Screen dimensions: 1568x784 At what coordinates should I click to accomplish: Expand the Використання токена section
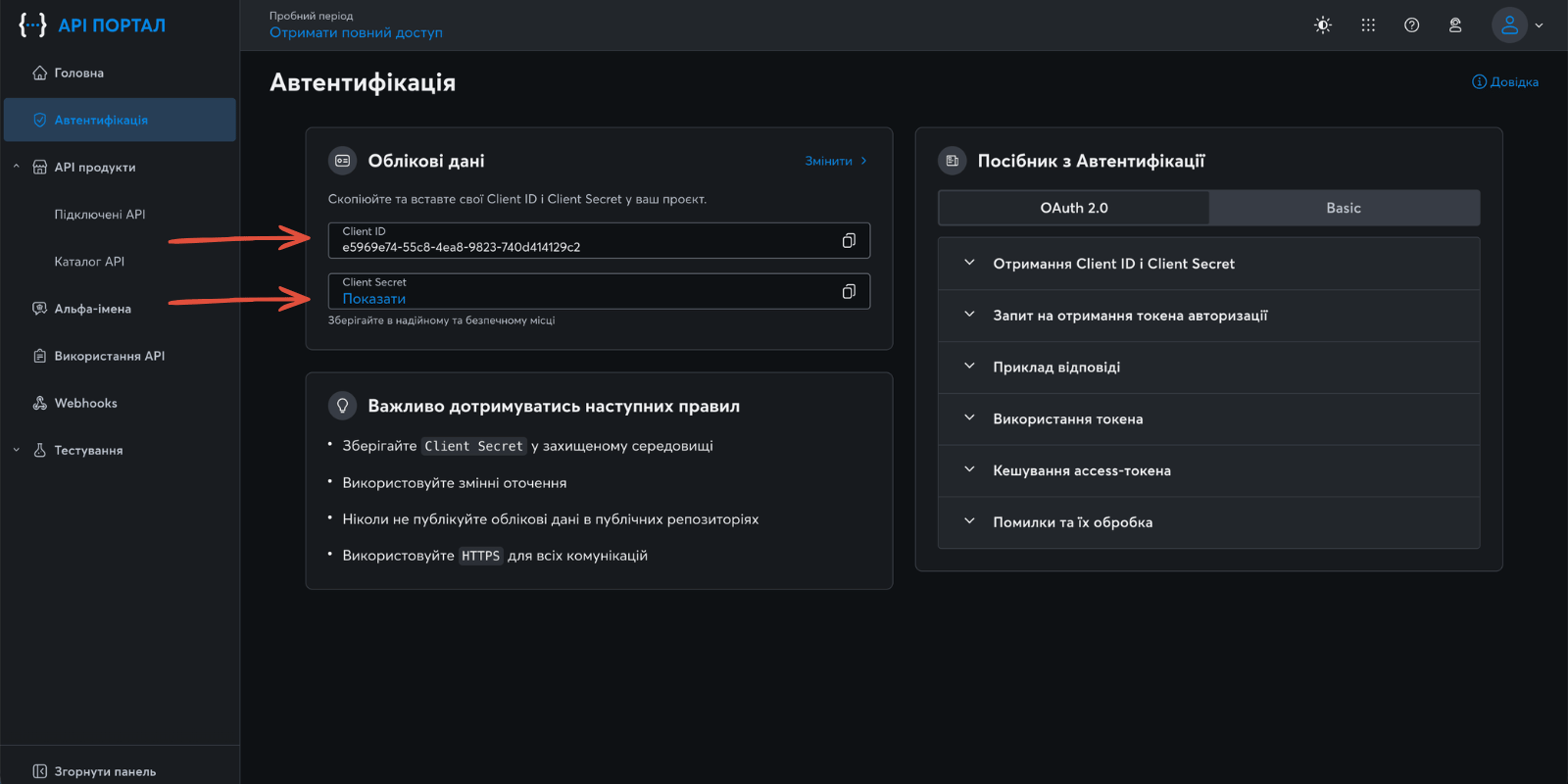coord(1208,419)
